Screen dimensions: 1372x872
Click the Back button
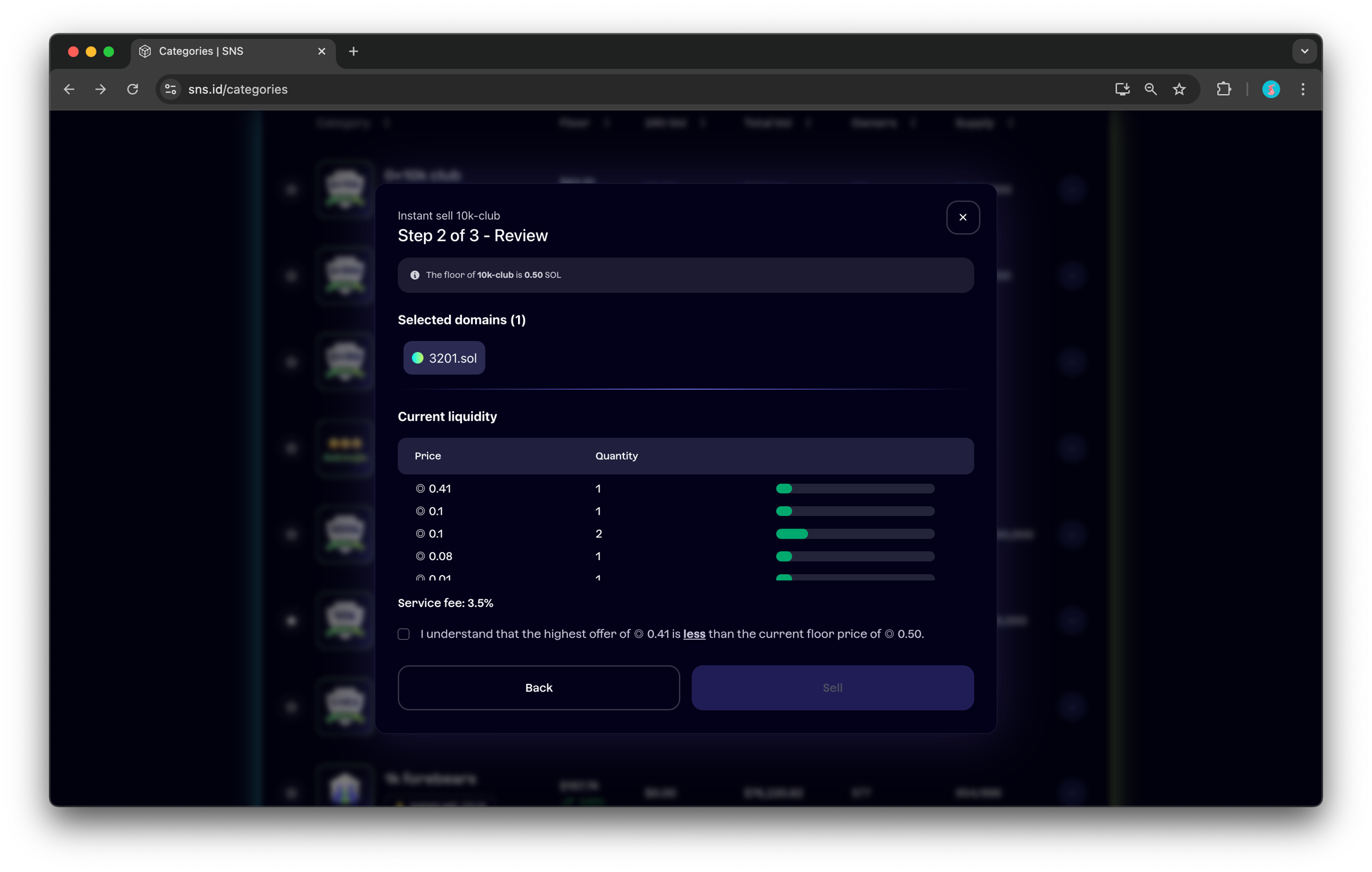pyautogui.click(x=538, y=687)
